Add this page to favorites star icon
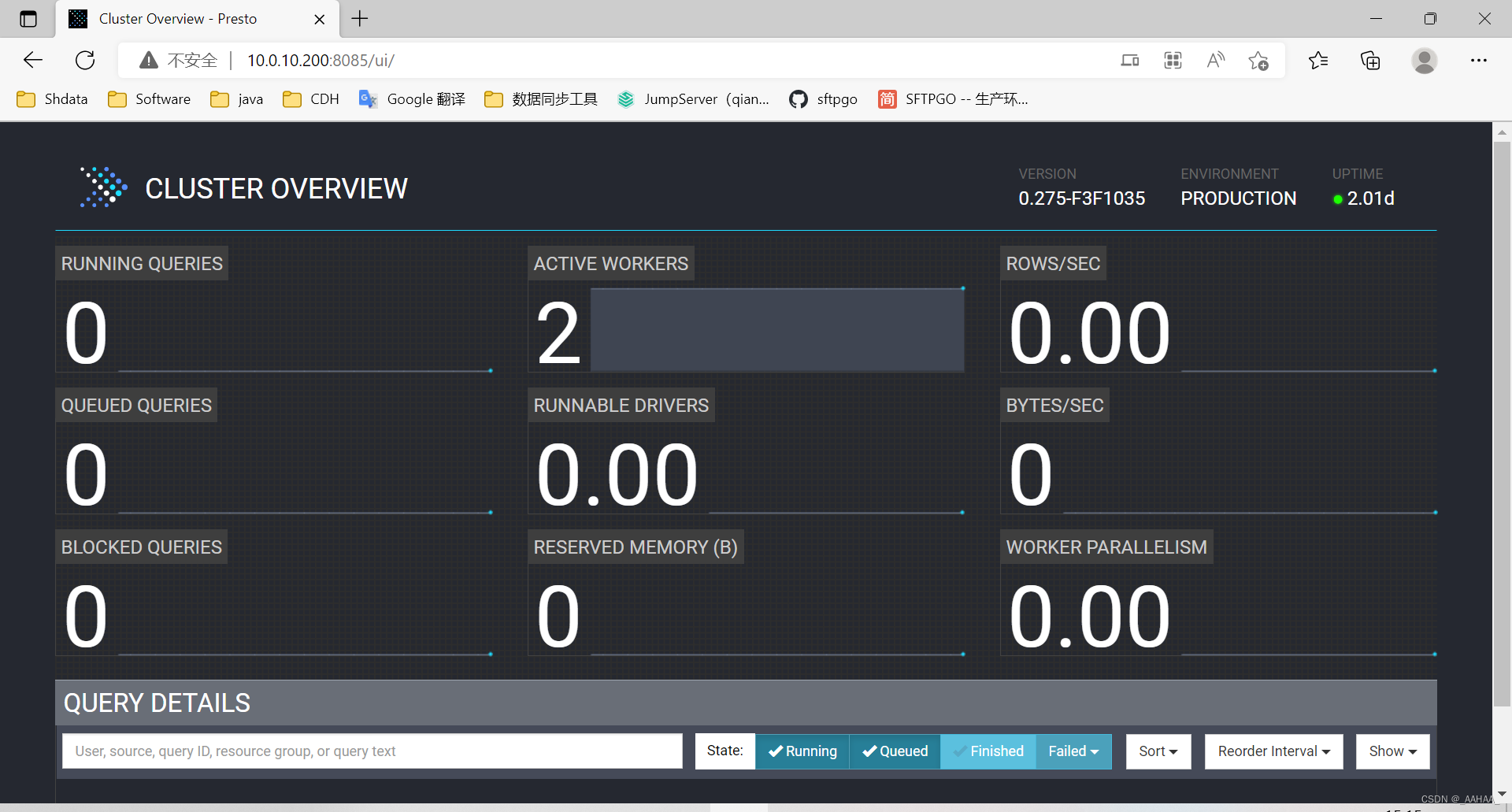Image resolution: width=1512 pixels, height=812 pixels. coord(1258,60)
